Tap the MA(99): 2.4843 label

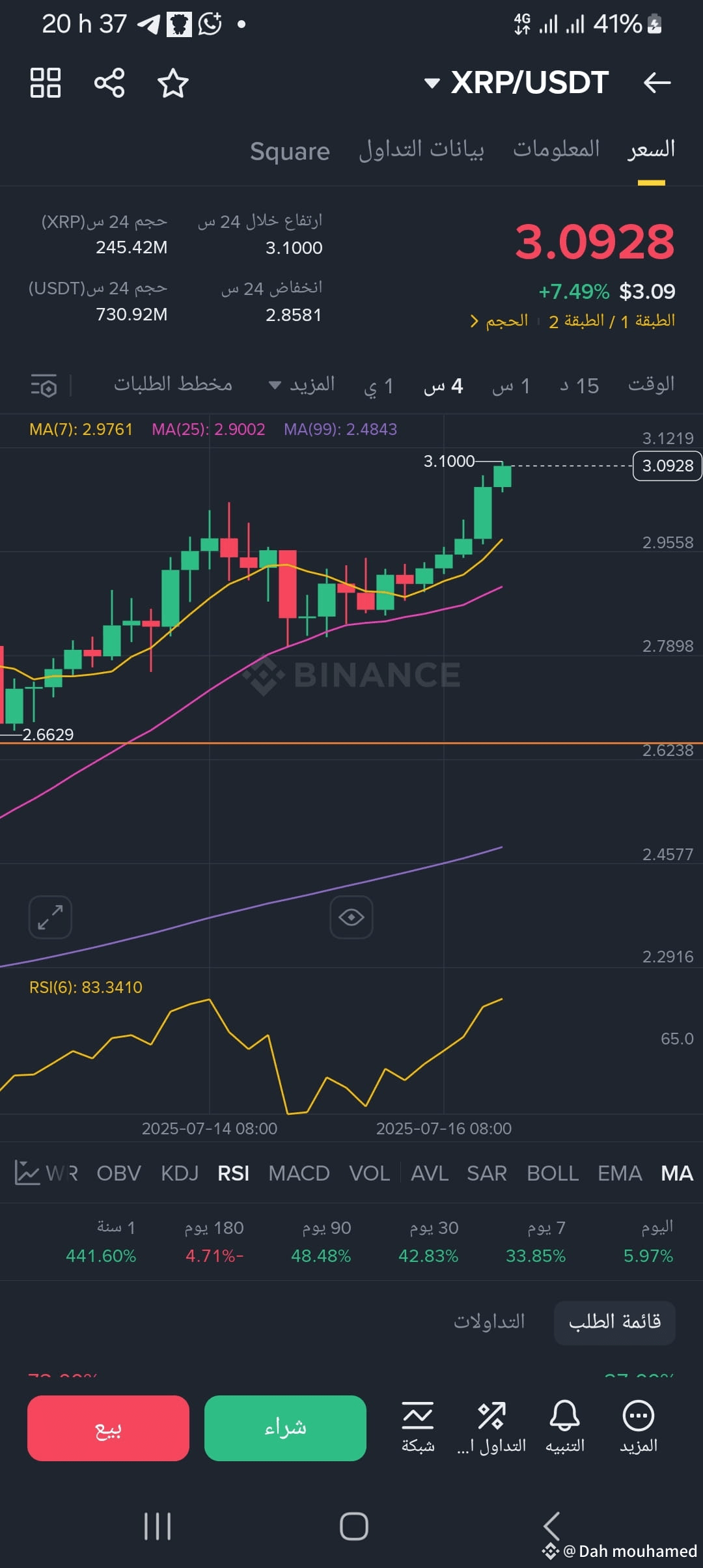(340, 430)
